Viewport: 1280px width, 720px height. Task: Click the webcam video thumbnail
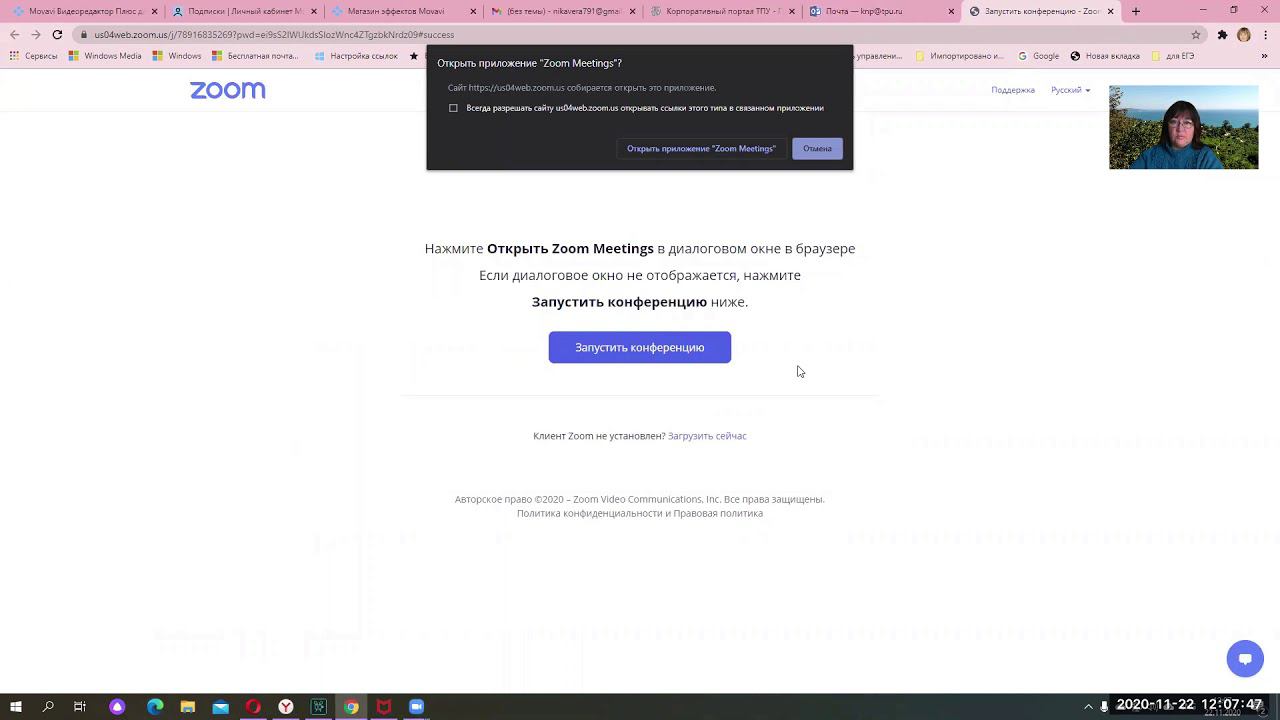tap(1183, 127)
